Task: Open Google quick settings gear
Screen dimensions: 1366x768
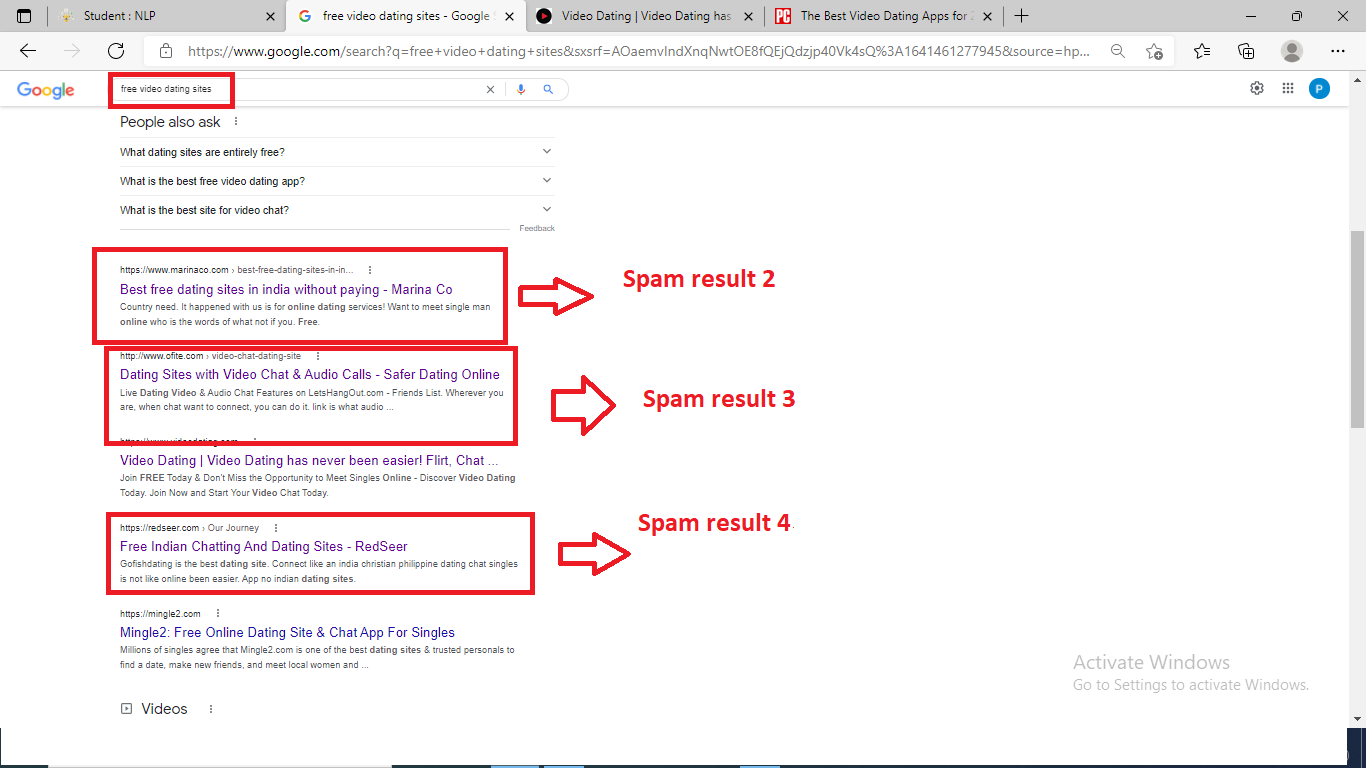Action: (1257, 88)
